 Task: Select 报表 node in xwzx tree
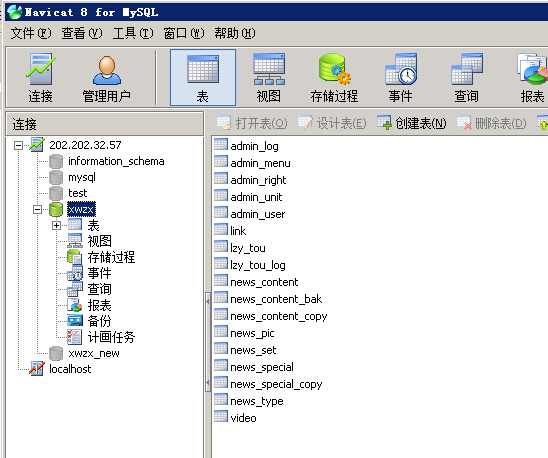(100, 306)
